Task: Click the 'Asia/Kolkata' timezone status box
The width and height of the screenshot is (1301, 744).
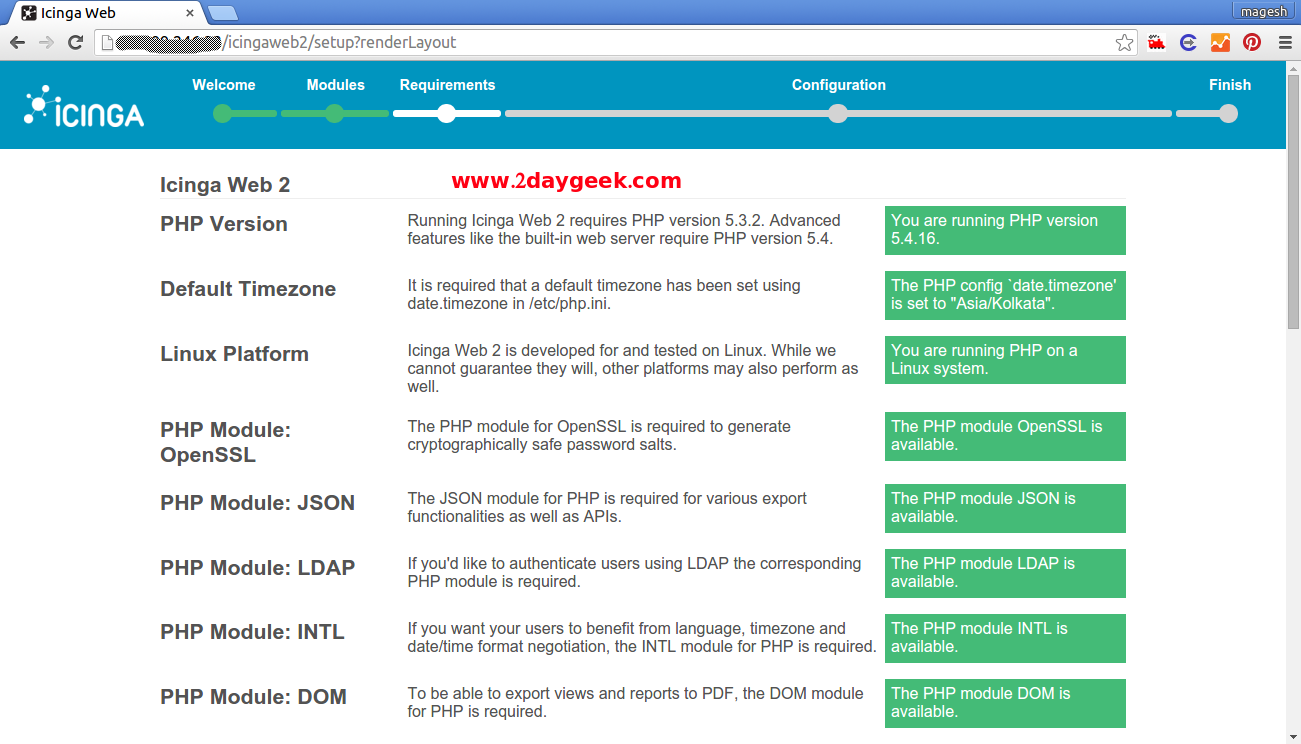Action: 1005,295
